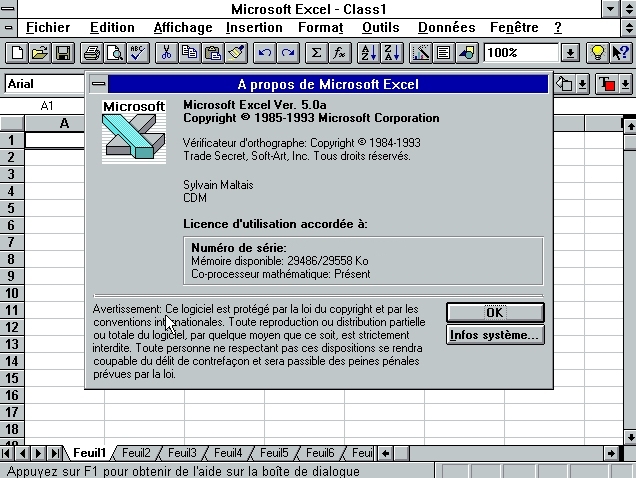
Task: Click the zoom 100% field
Action: pyautogui.click(x=522, y=53)
